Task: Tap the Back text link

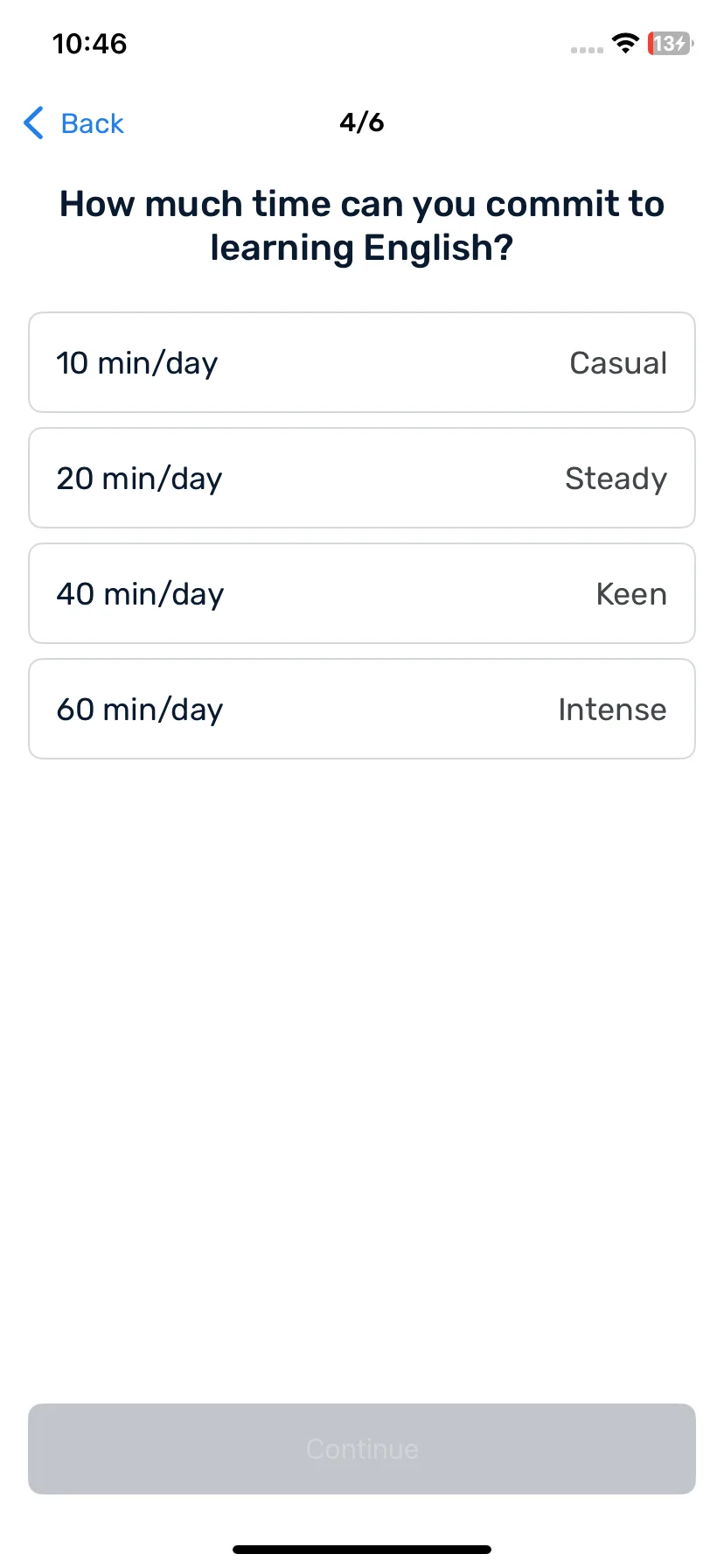Action: click(93, 123)
